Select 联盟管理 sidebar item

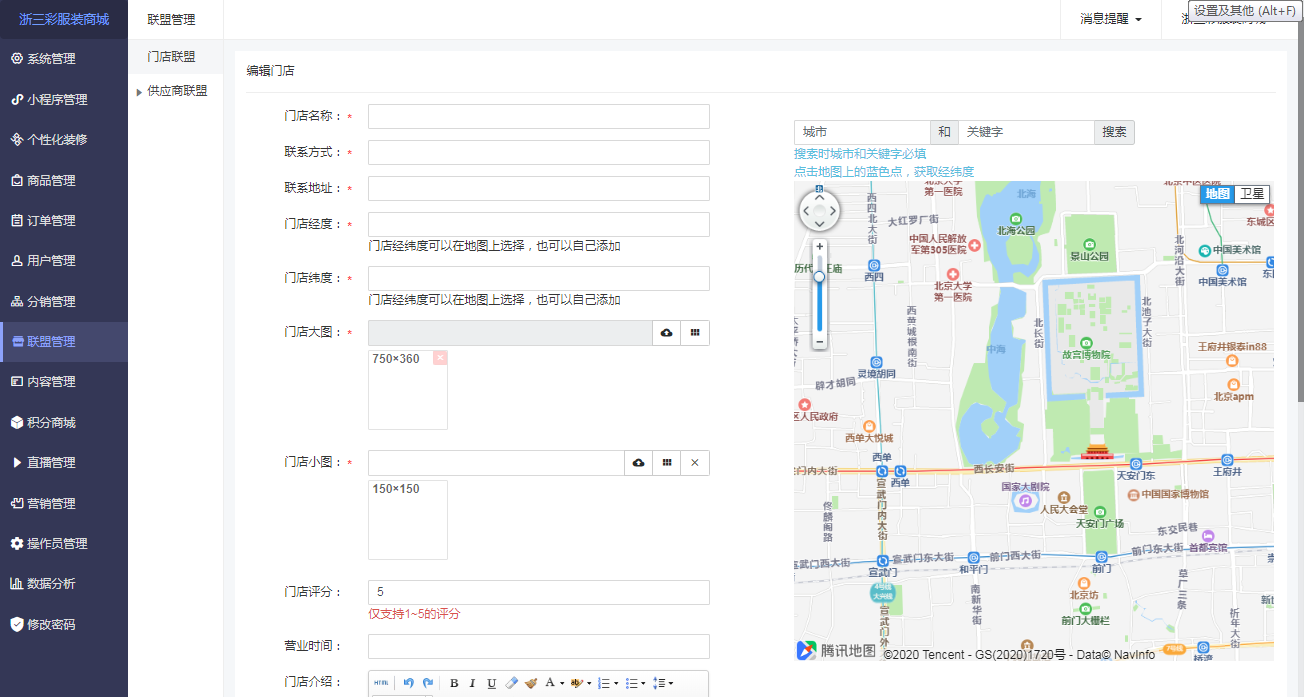tap(64, 341)
